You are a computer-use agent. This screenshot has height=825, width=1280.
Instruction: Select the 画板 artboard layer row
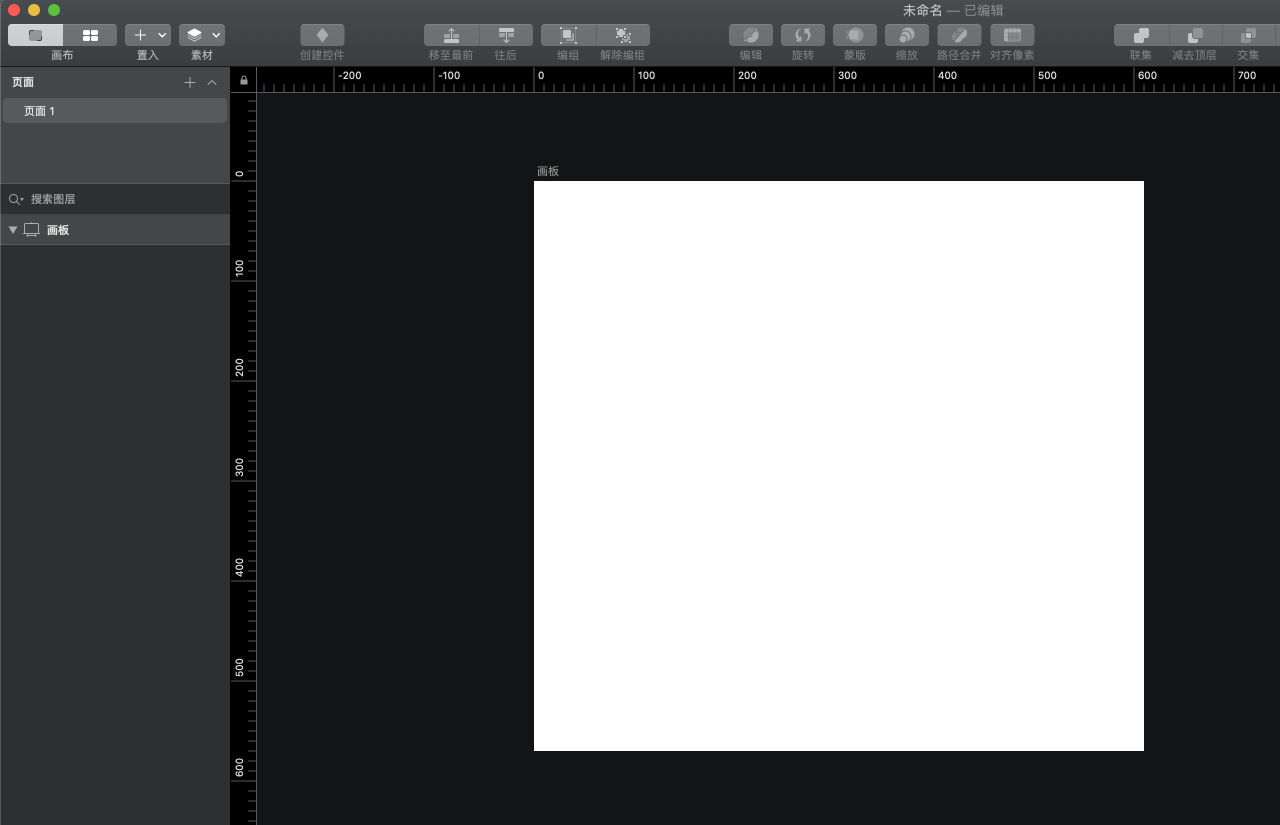[x=115, y=230]
